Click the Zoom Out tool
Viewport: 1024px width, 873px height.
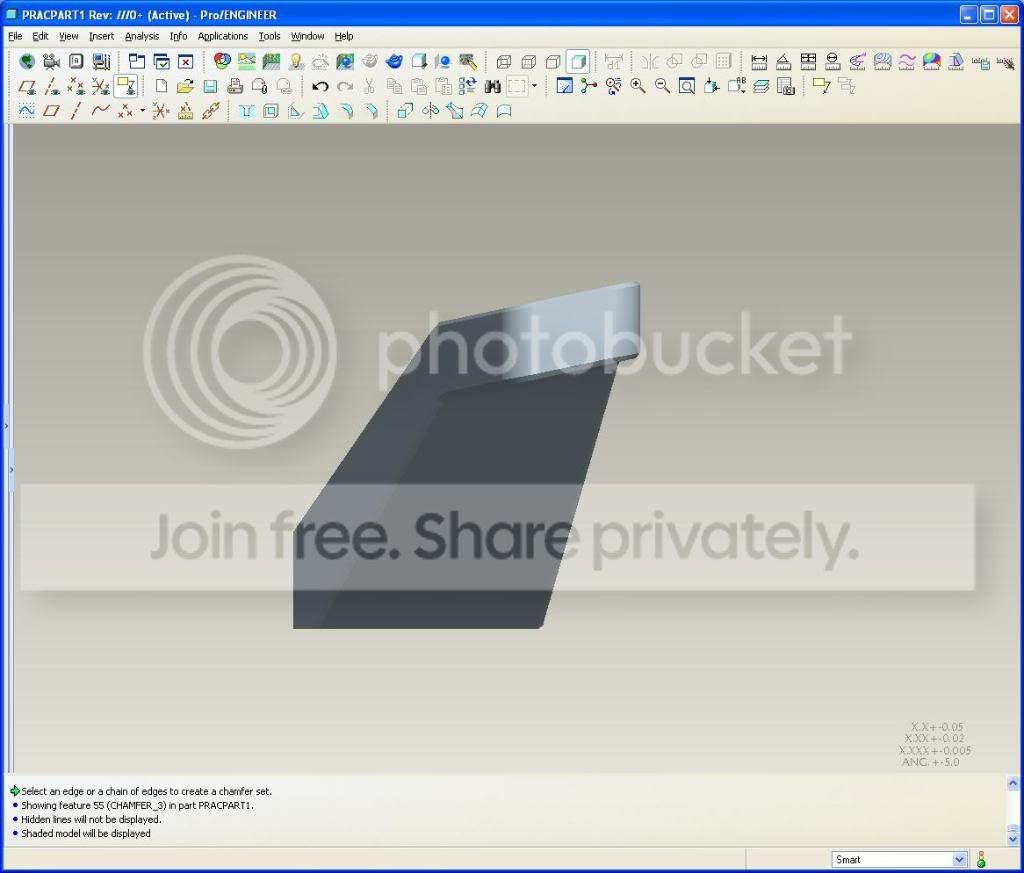click(x=662, y=86)
